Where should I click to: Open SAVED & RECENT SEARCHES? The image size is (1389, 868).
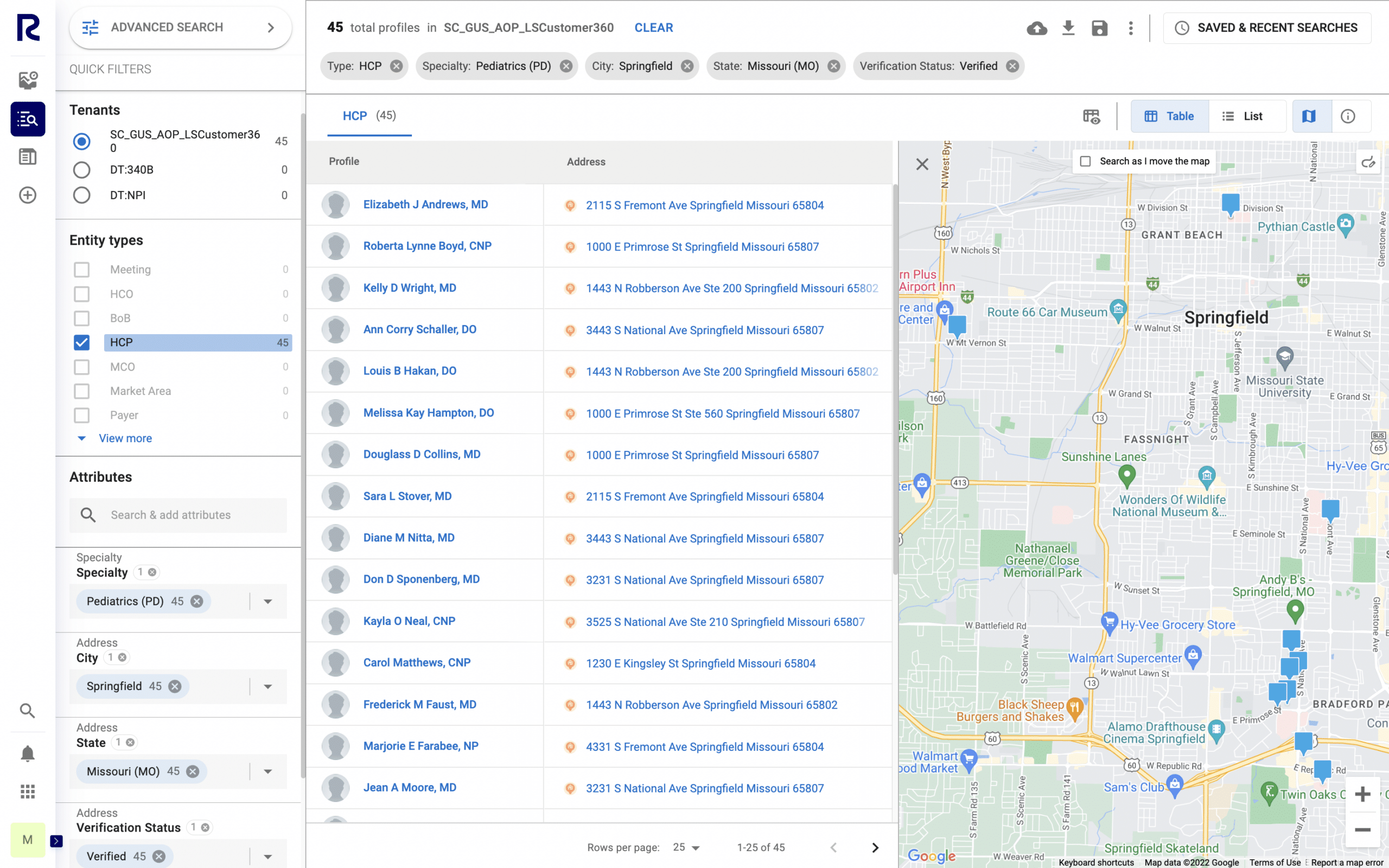pyautogui.click(x=1266, y=27)
